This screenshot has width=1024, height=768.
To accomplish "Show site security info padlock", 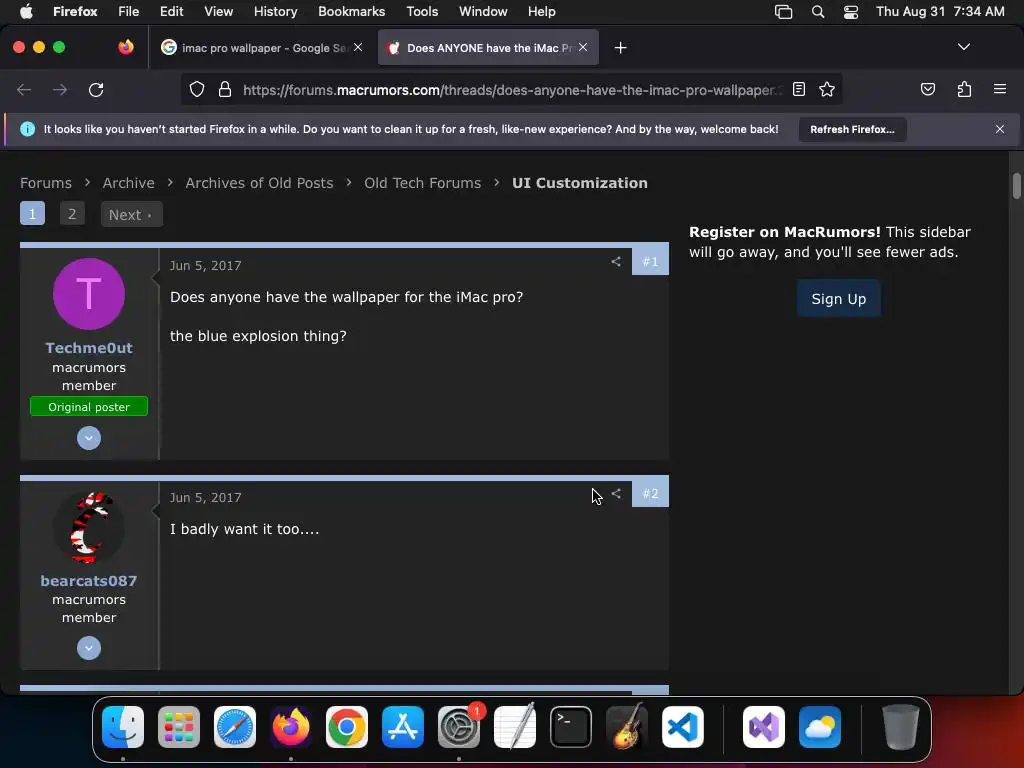I will pos(225,89).
